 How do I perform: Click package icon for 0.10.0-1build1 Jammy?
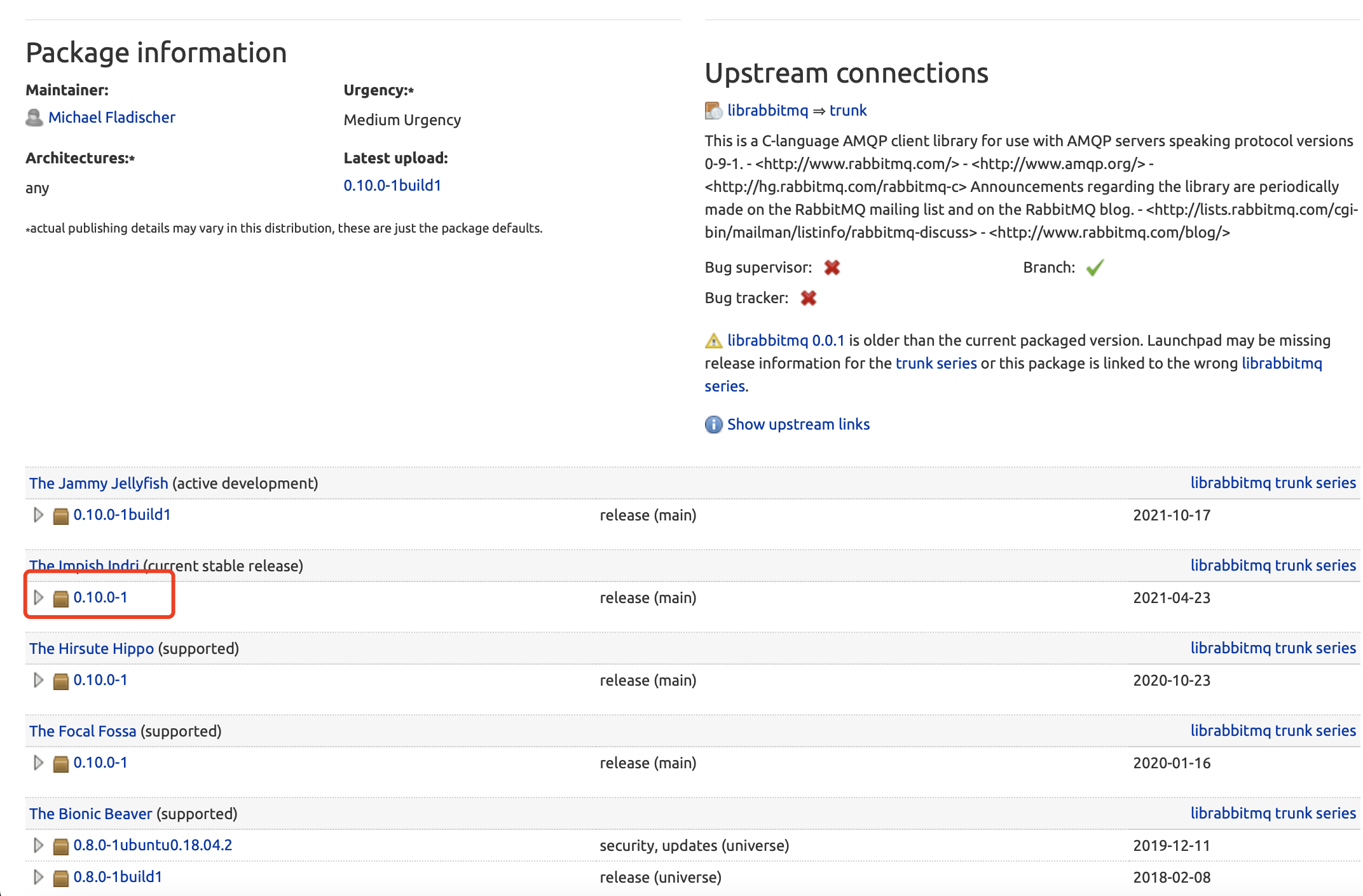pyautogui.click(x=60, y=515)
